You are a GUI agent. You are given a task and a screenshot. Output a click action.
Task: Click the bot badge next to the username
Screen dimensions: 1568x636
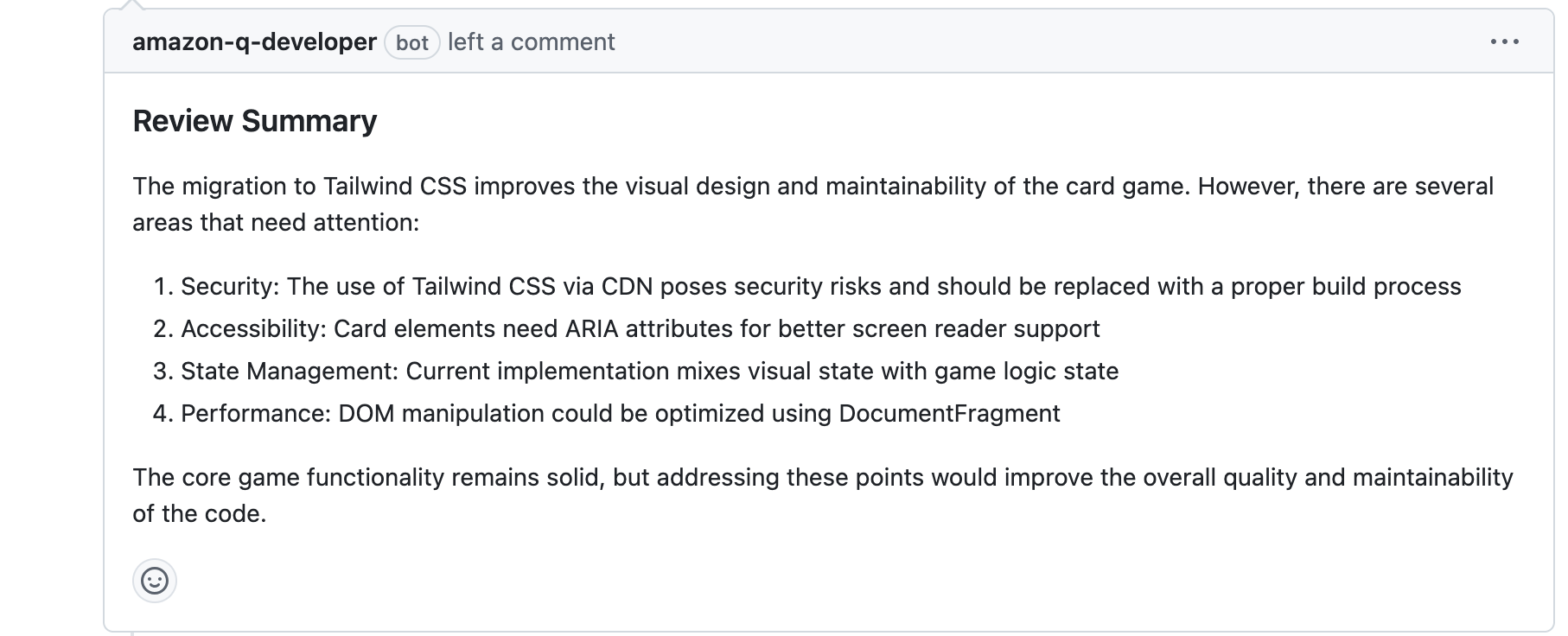[x=412, y=42]
